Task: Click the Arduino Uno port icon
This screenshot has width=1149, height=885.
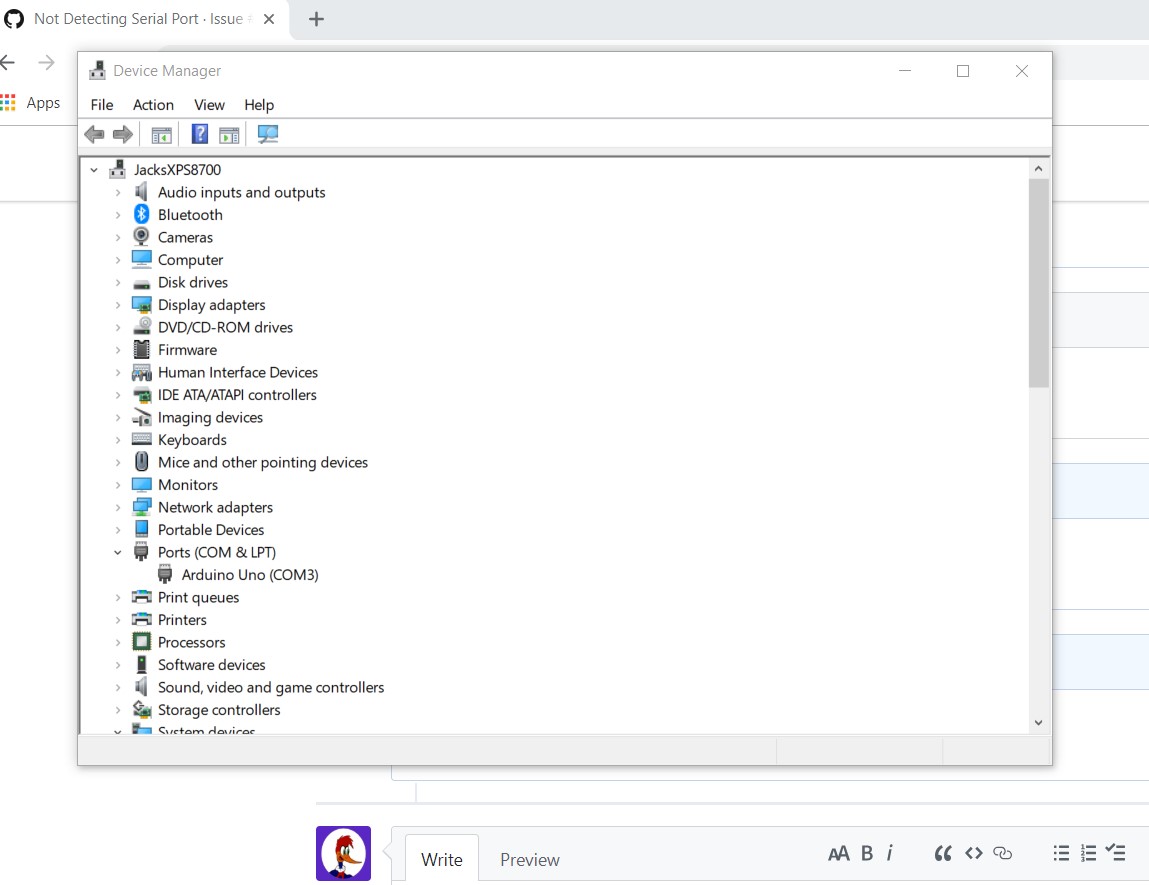Action: (165, 574)
